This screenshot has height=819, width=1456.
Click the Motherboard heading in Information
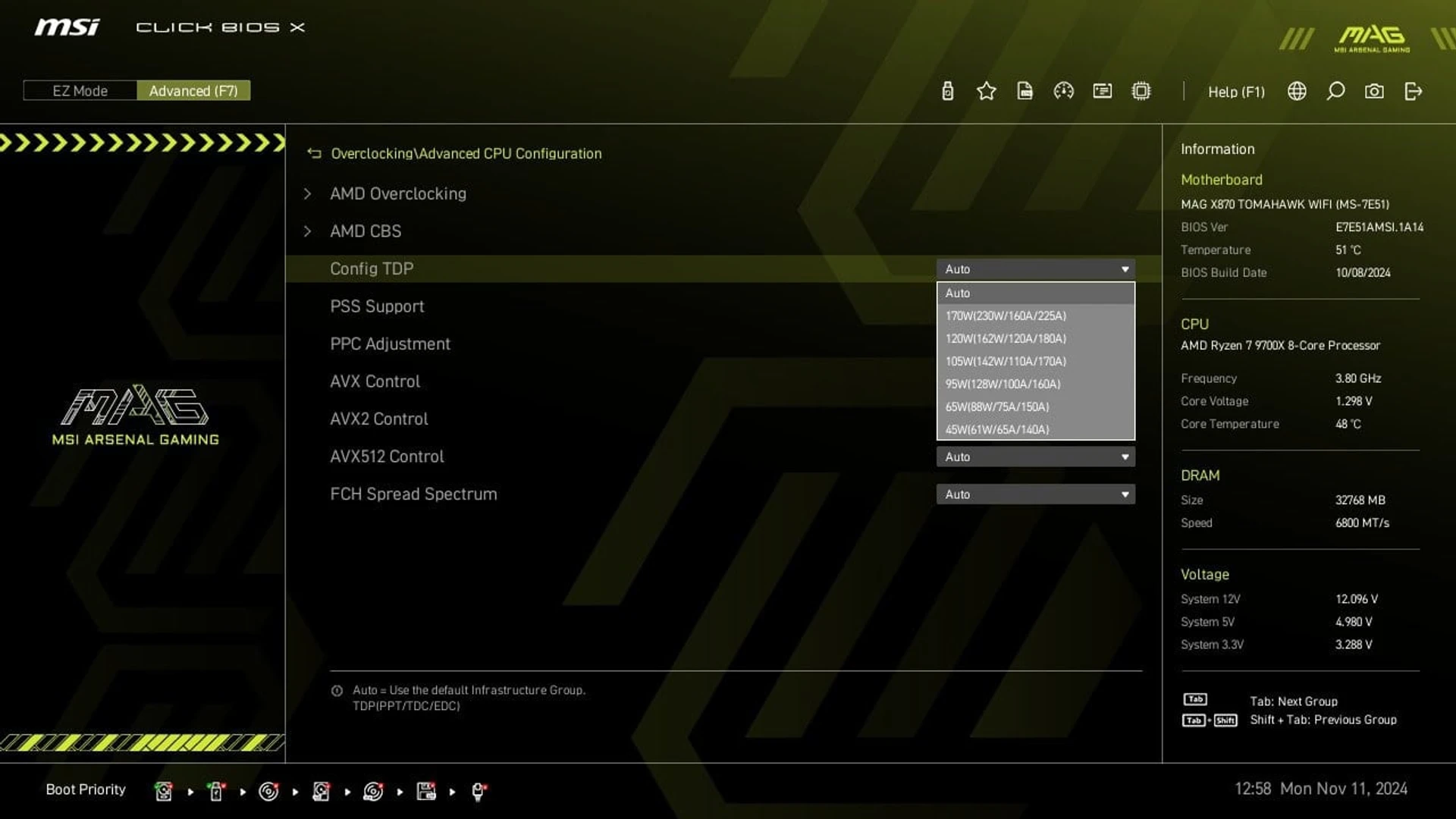tap(1221, 180)
